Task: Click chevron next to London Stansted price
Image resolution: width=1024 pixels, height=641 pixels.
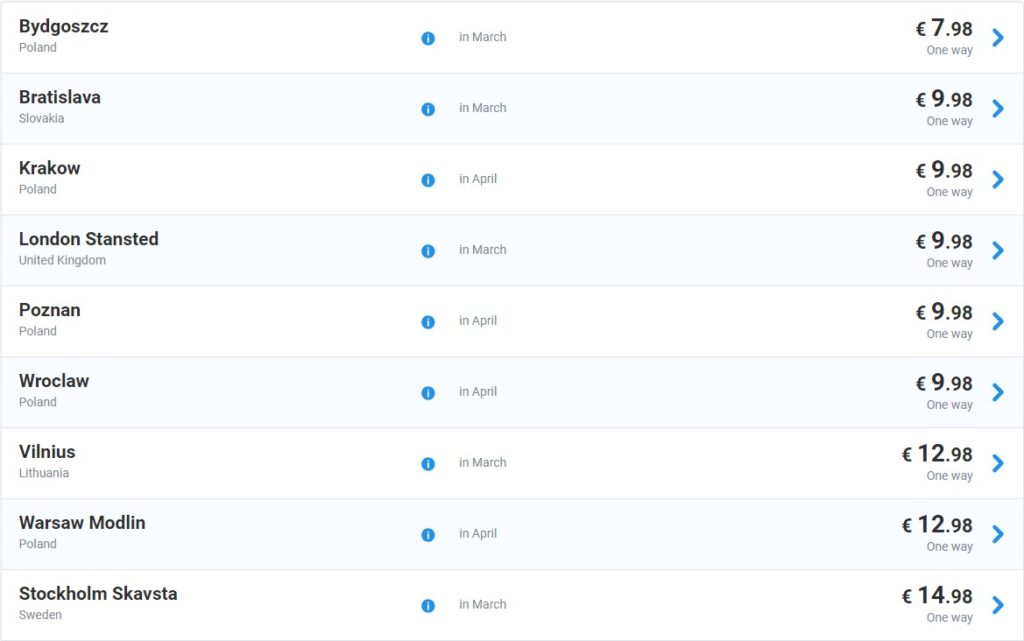Action: (x=997, y=251)
